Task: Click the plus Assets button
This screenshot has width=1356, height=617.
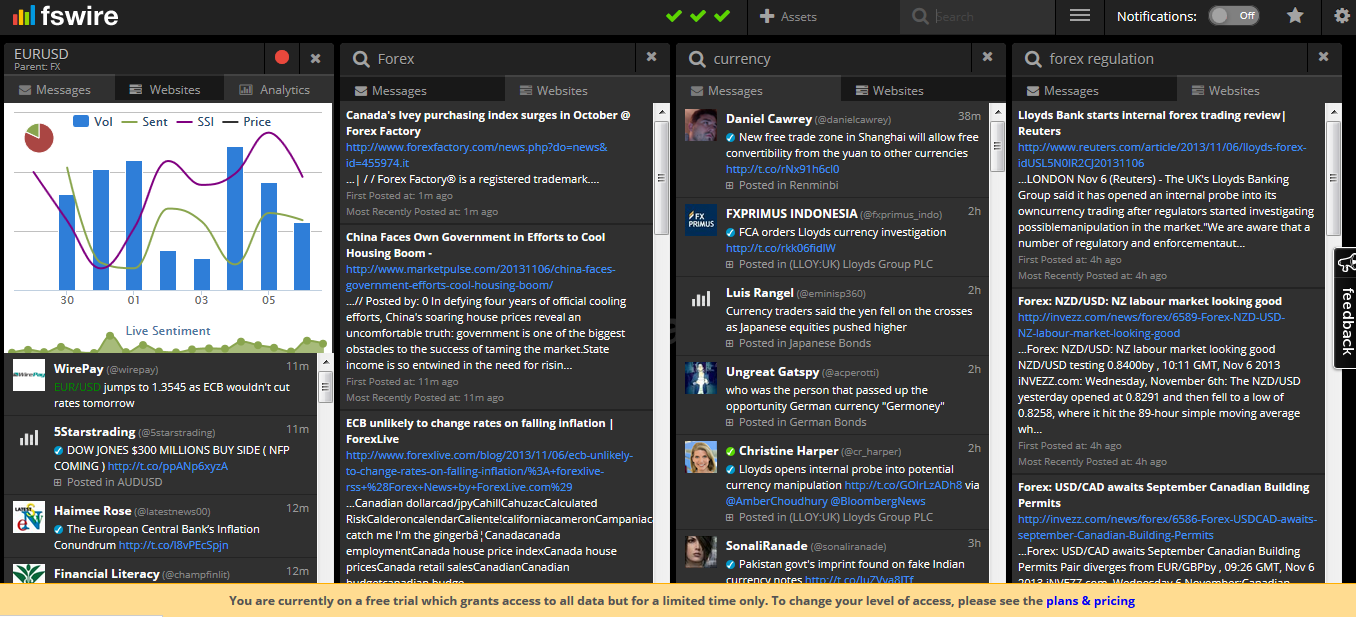Action: click(788, 16)
